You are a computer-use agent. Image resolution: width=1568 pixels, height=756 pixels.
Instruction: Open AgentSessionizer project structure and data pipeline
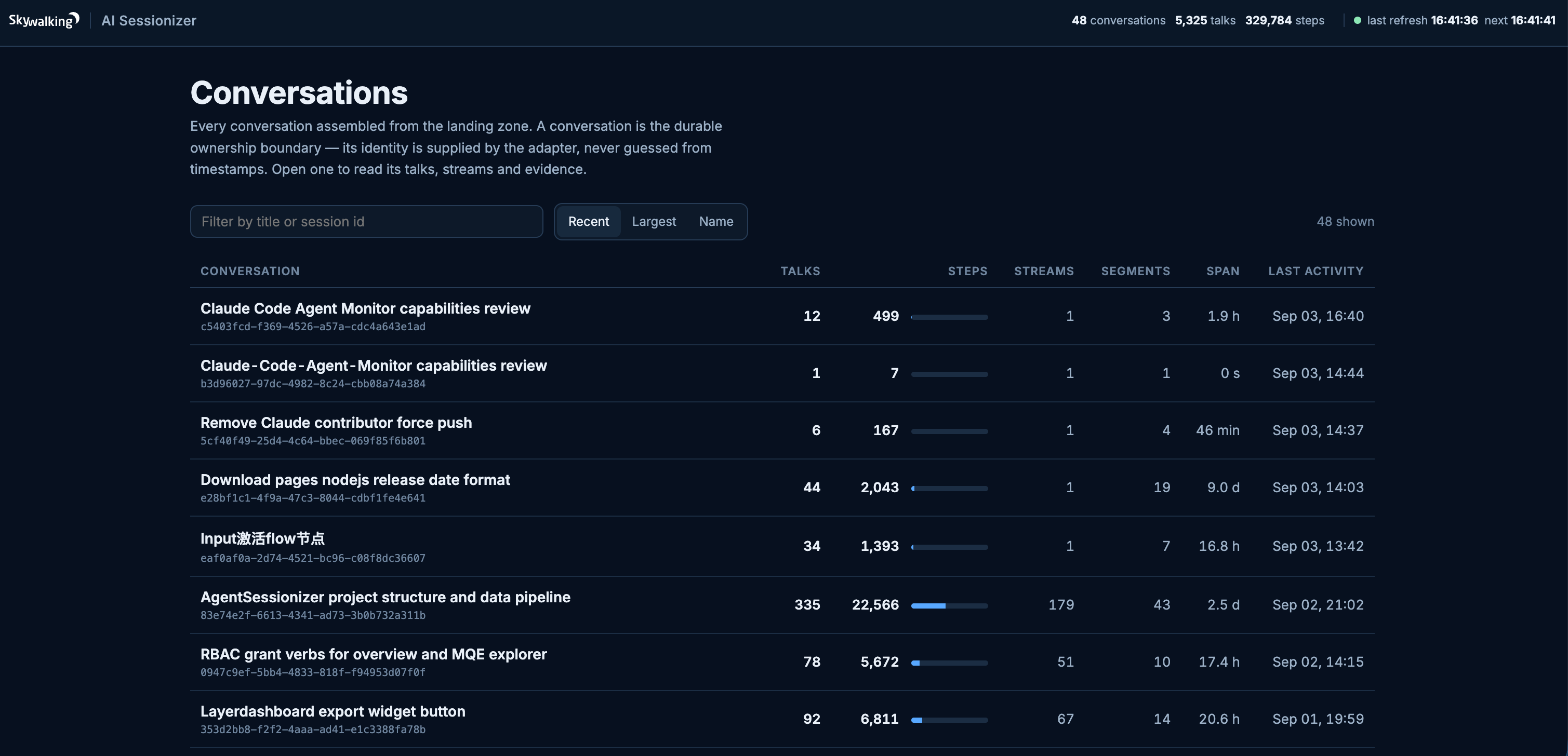click(386, 597)
